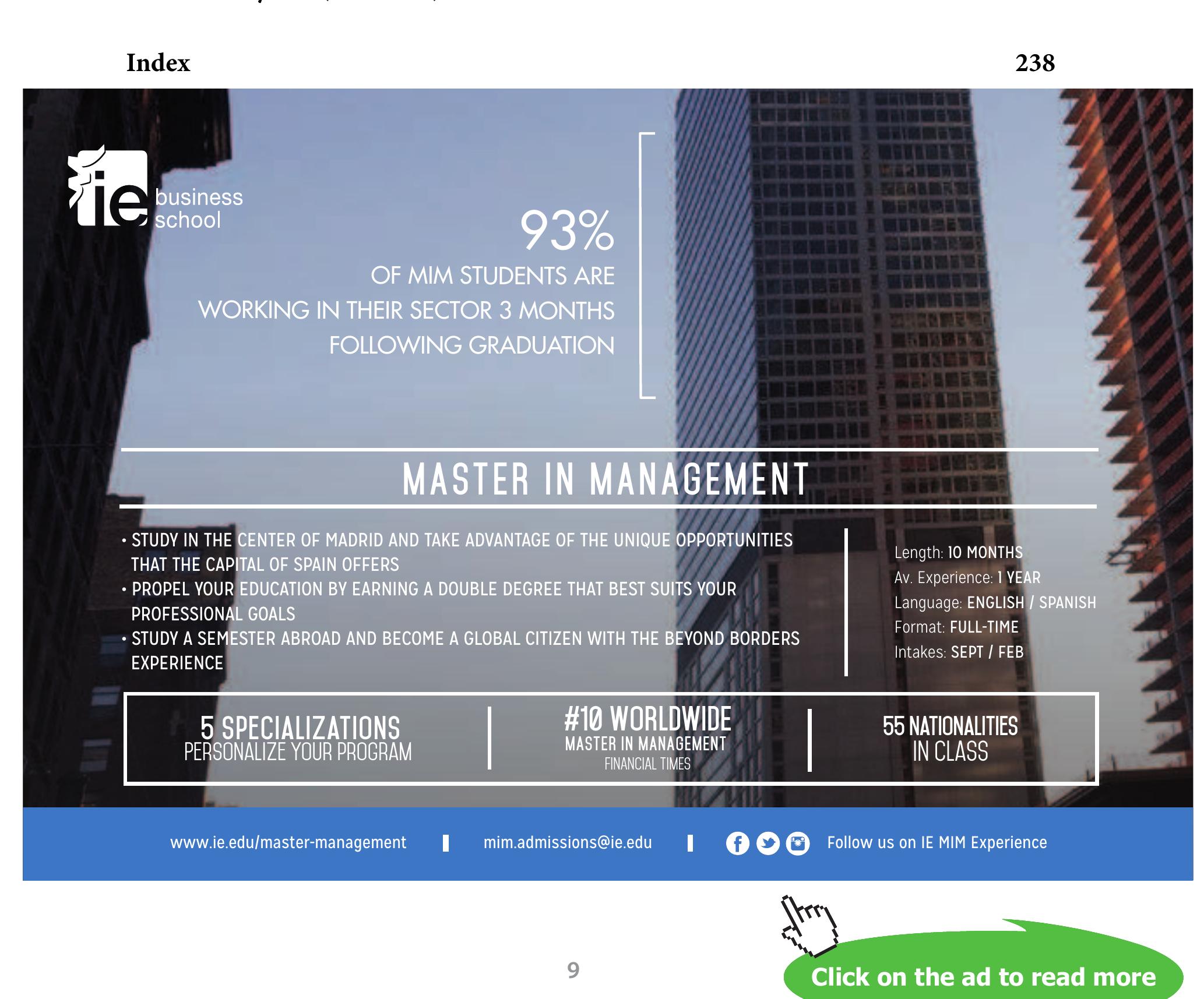Click the 'Length: 10 MONTHS' detail
The width and height of the screenshot is (1204, 999).
click(x=958, y=552)
